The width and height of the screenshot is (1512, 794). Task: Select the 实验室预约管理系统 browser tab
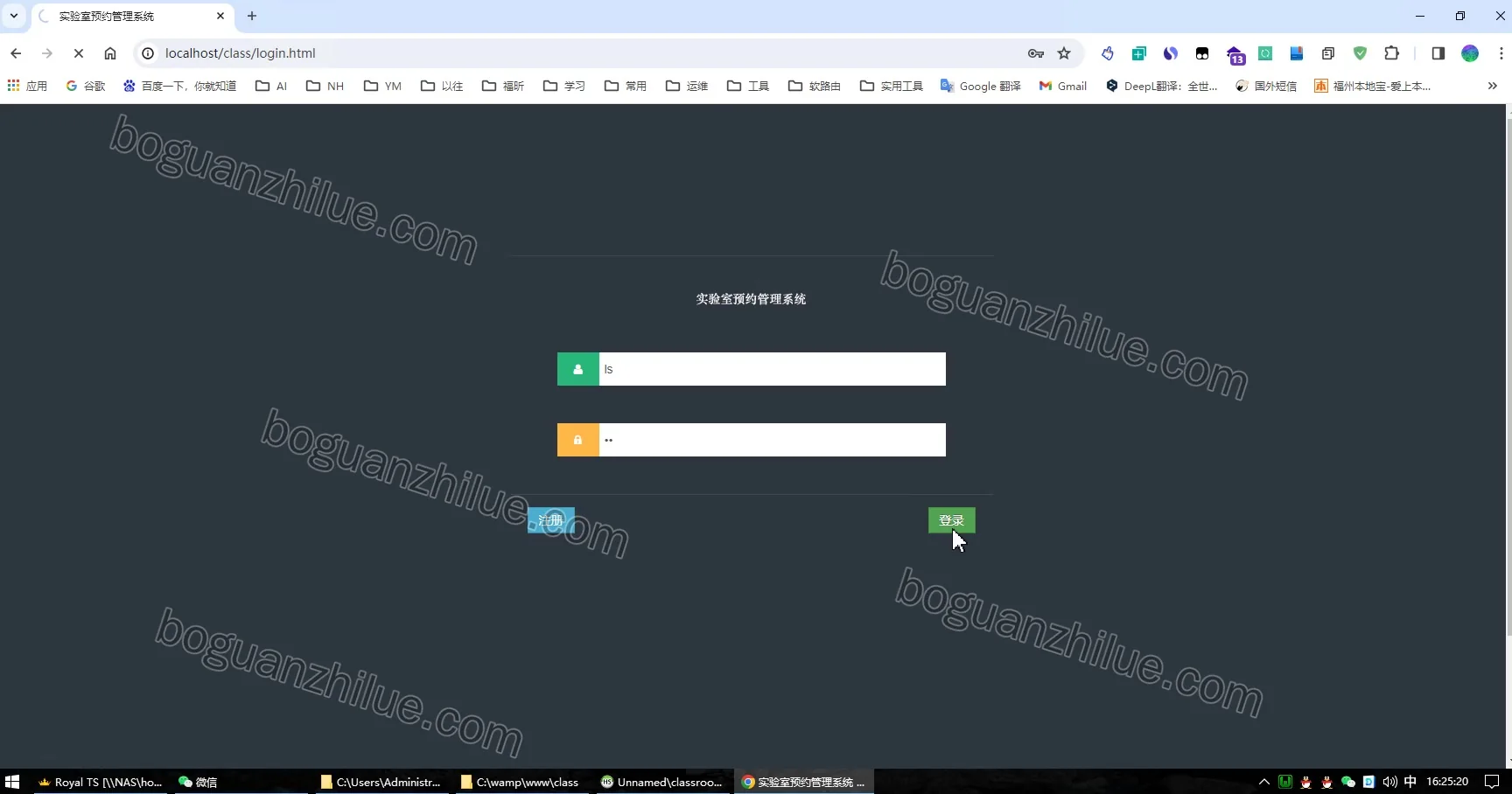[x=131, y=17]
